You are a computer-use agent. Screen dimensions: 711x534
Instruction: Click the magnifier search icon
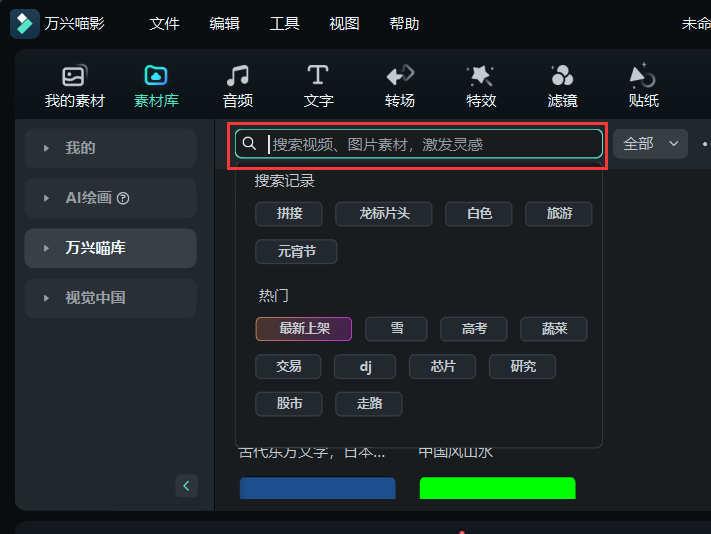(249, 144)
